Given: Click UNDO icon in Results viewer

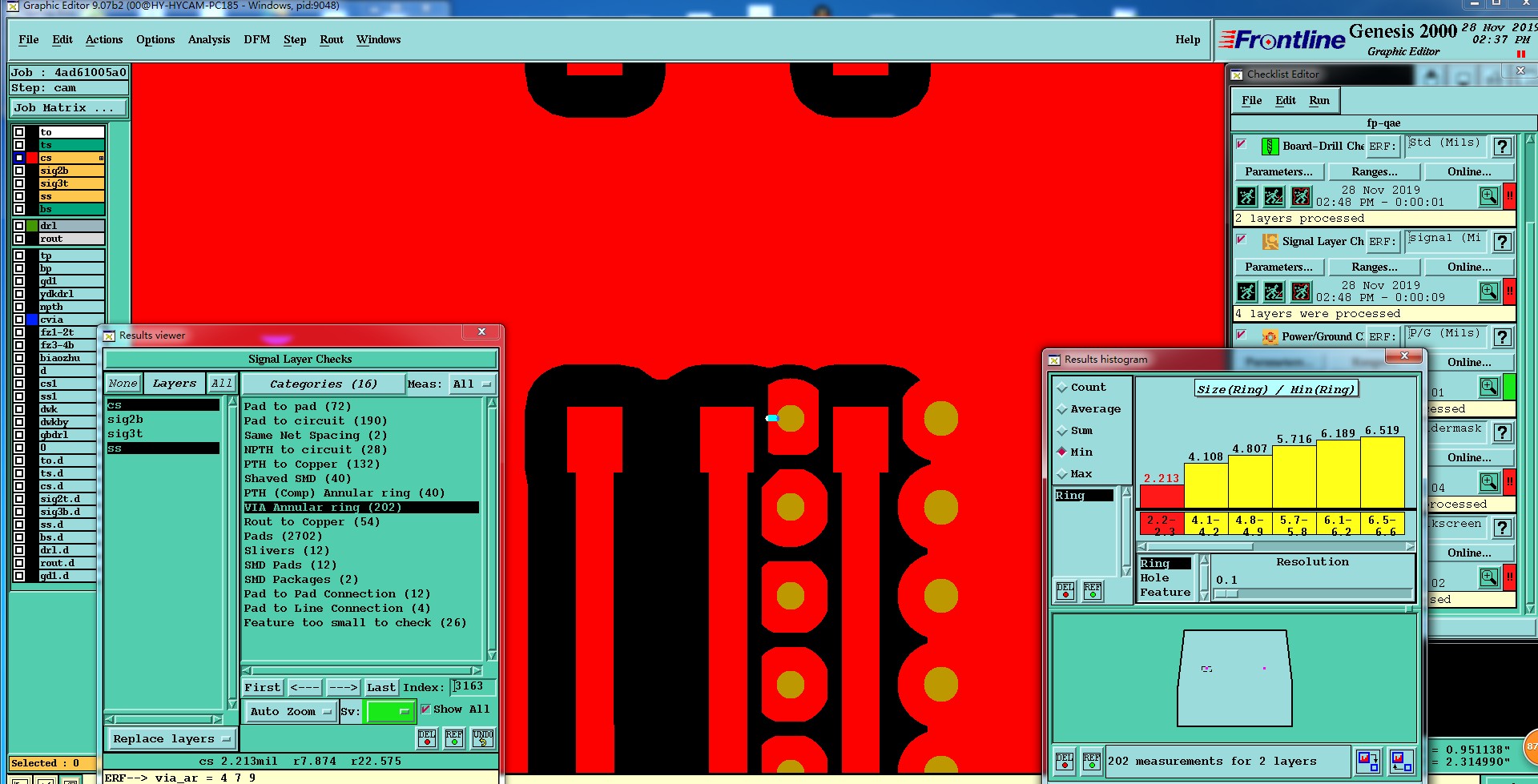Looking at the screenshot, I should [x=483, y=738].
